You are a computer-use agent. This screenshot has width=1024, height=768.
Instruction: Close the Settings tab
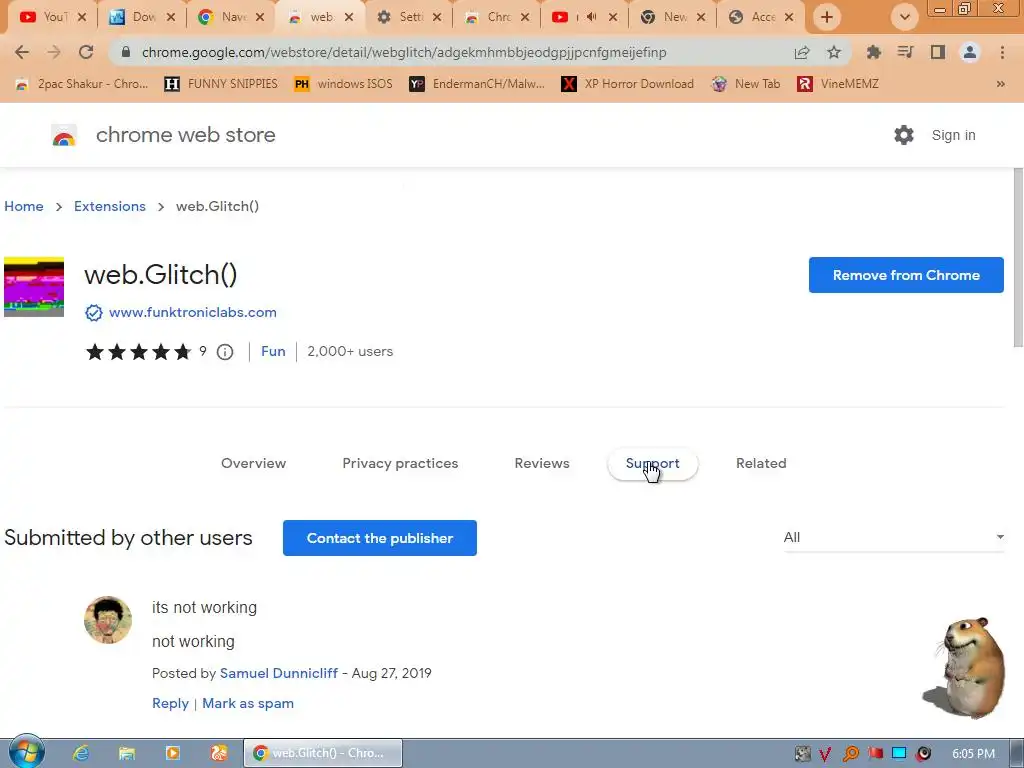click(x=437, y=17)
